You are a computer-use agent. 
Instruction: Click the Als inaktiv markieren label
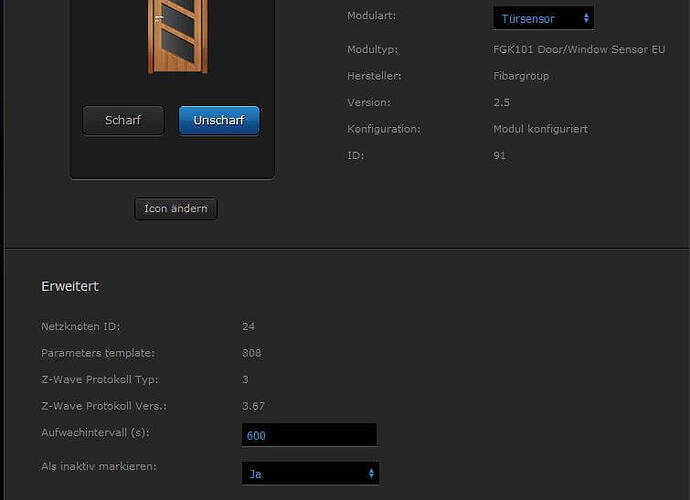[x=99, y=466]
